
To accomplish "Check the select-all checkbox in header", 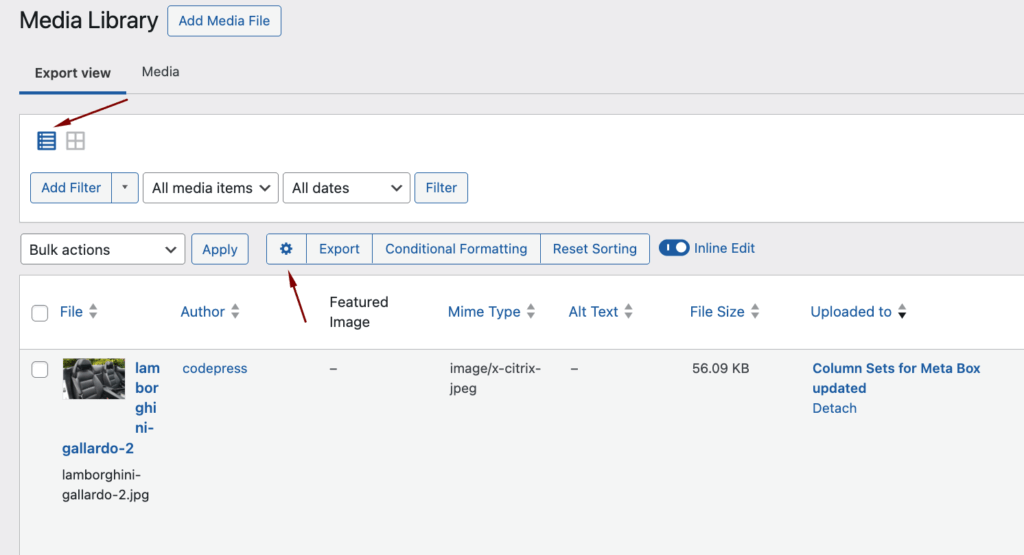I will click(40, 313).
